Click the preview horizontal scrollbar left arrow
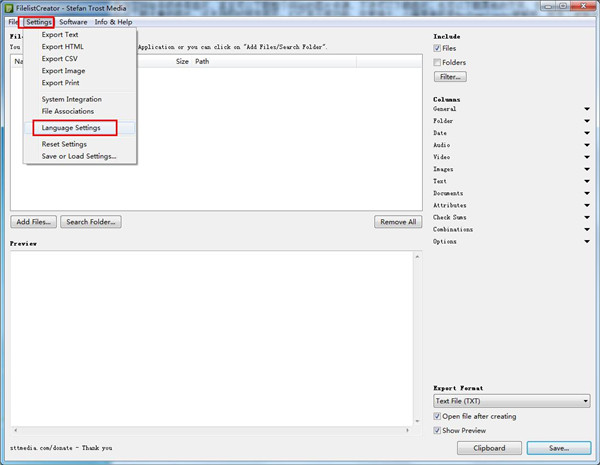600x465 pixels. 16,430
